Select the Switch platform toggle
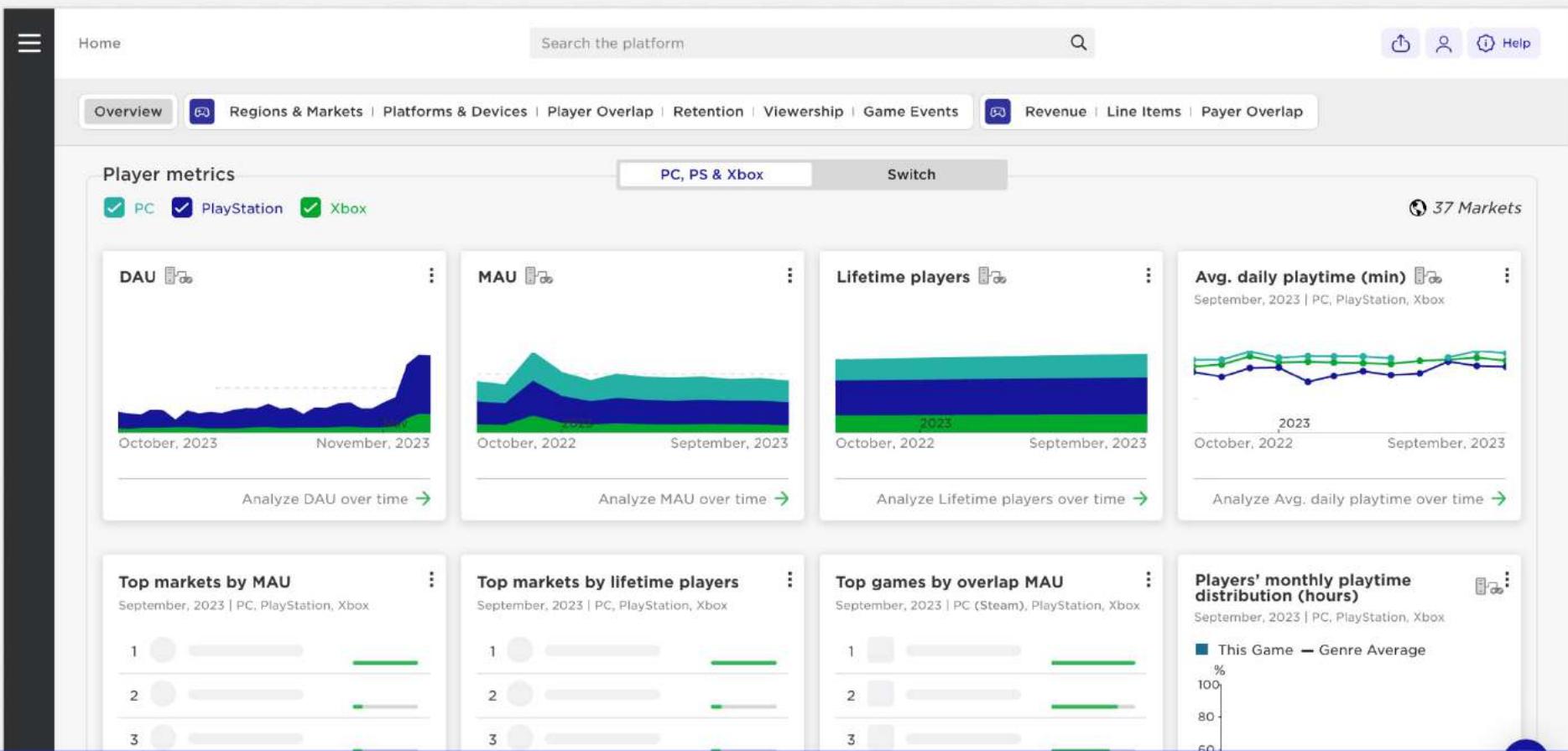1568x751 pixels. pos(910,175)
